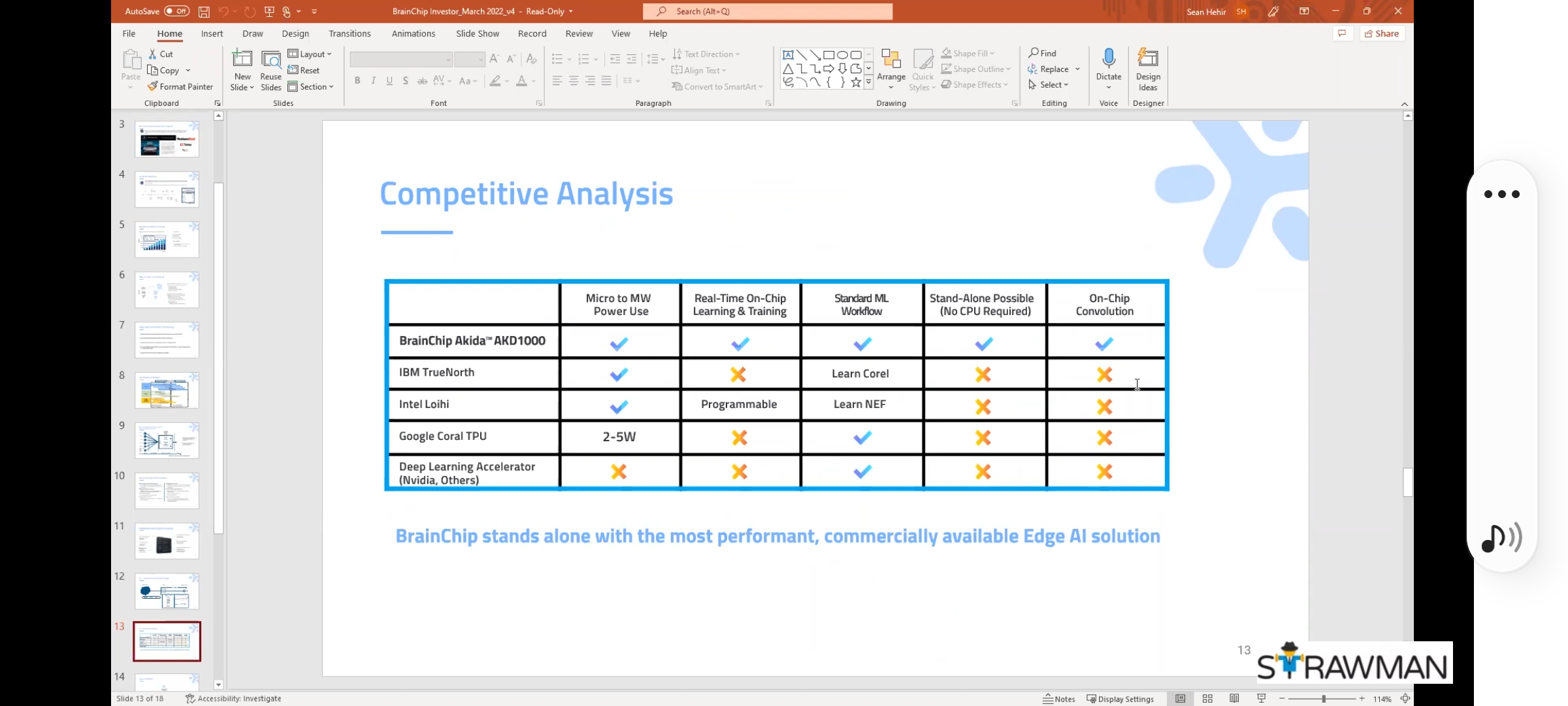Image resolution: width=1568 pixels, height=706 pixels.
Task: Toggle AutoSave off switch
Action: coord(176,11)
